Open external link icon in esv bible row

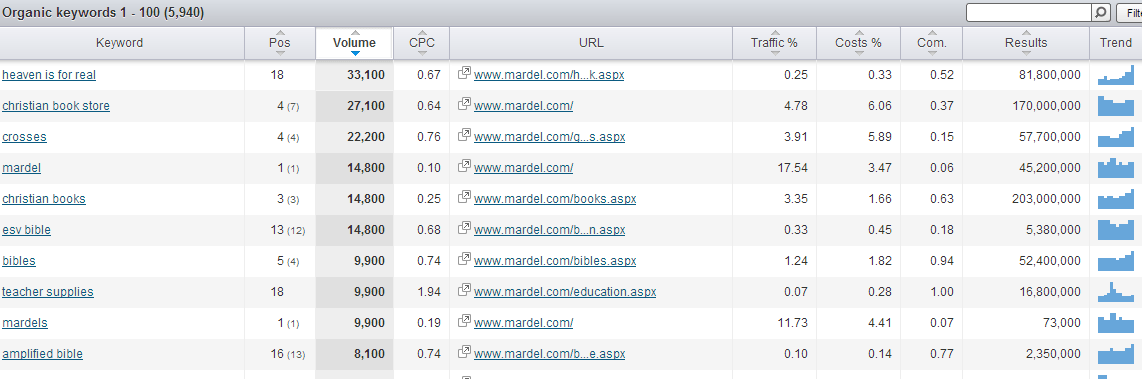(463, 229)
